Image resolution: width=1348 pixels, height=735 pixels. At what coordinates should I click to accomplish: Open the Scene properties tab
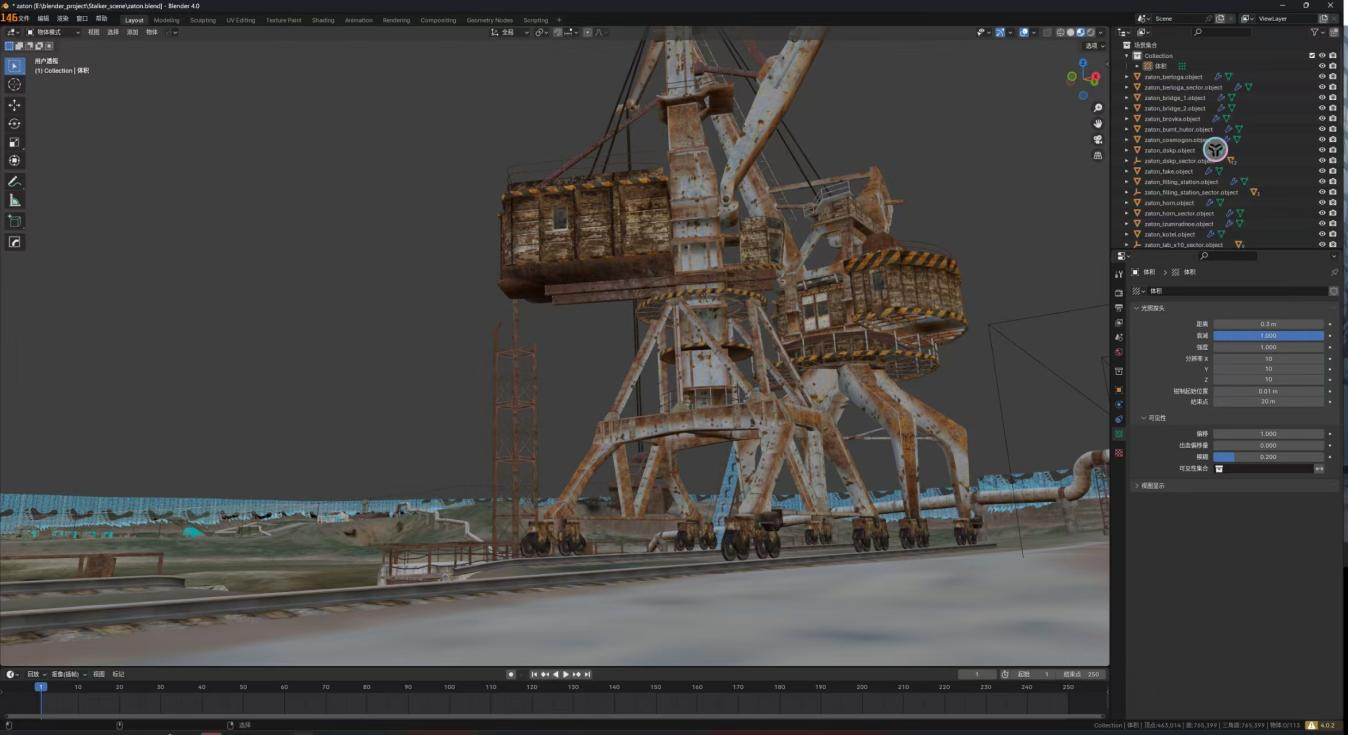tap(1119, 338)
